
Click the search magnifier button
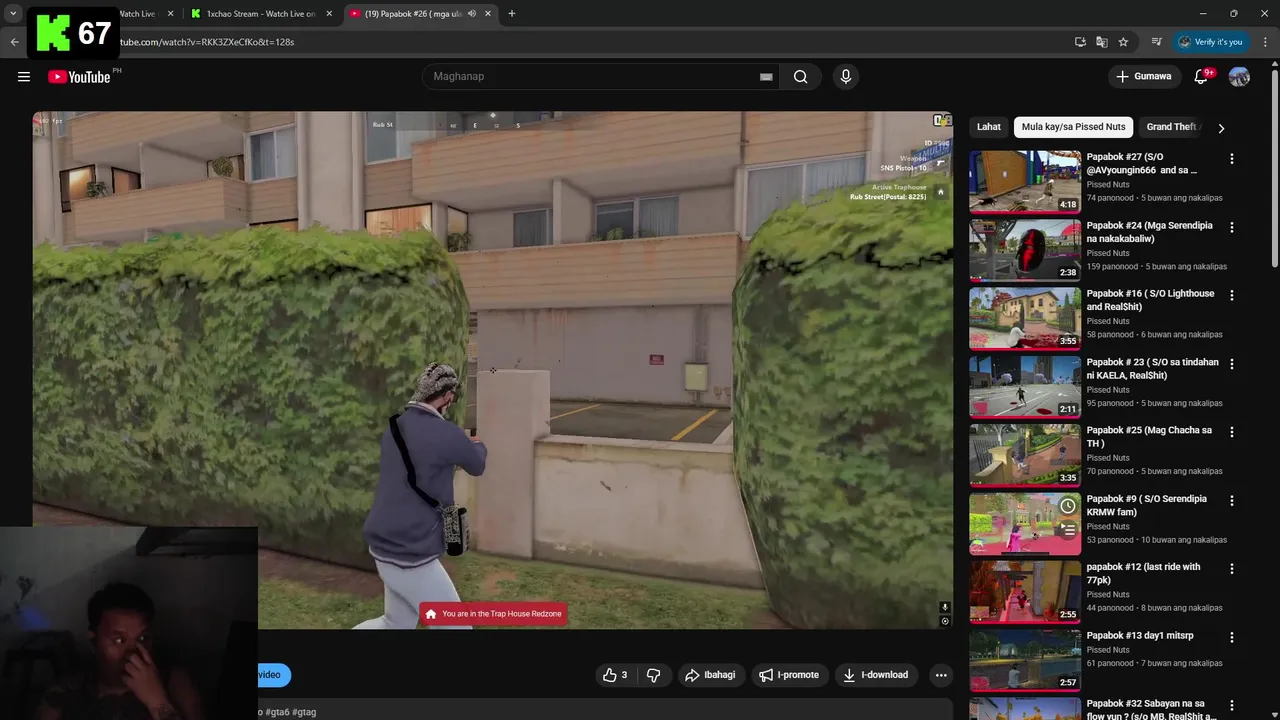[x=800, y=76]
